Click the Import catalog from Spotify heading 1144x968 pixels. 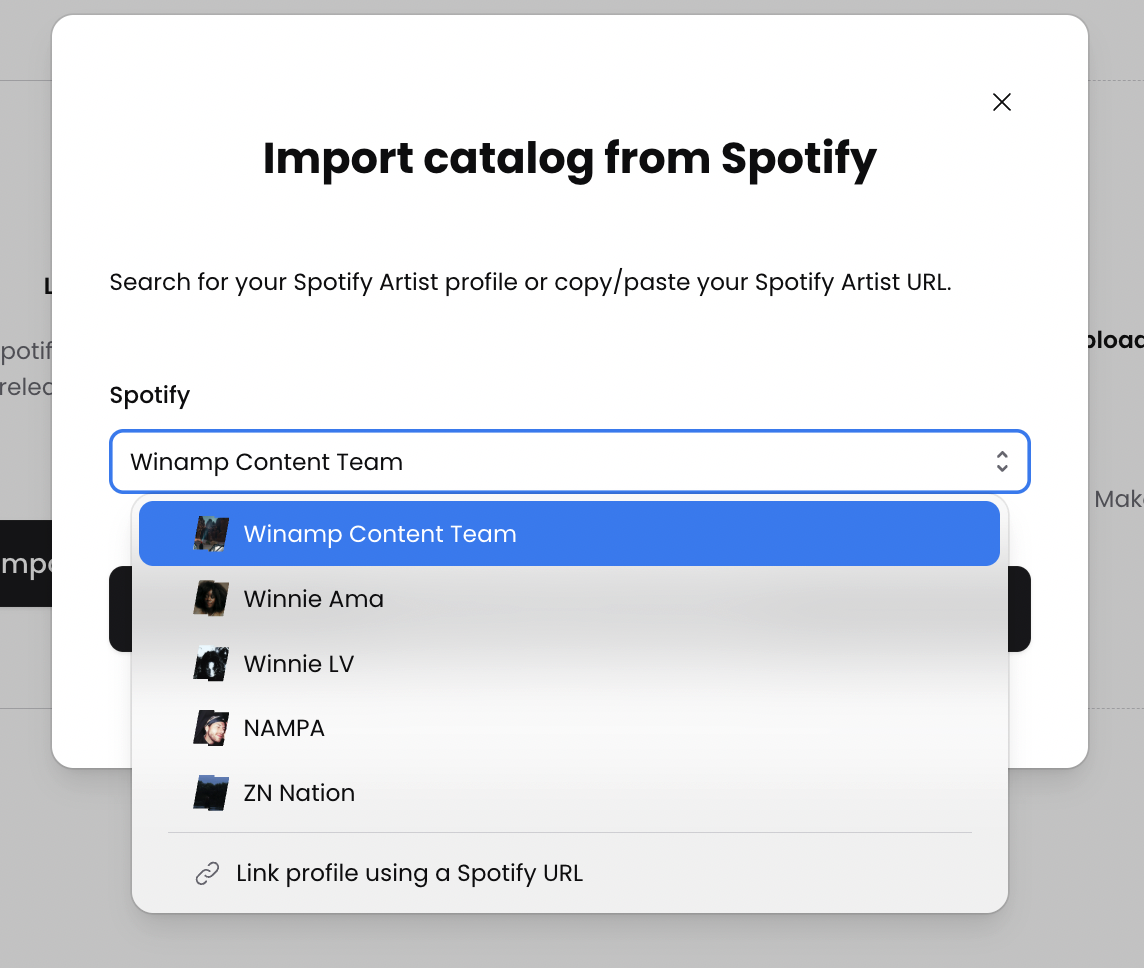(x=569, y=158)
